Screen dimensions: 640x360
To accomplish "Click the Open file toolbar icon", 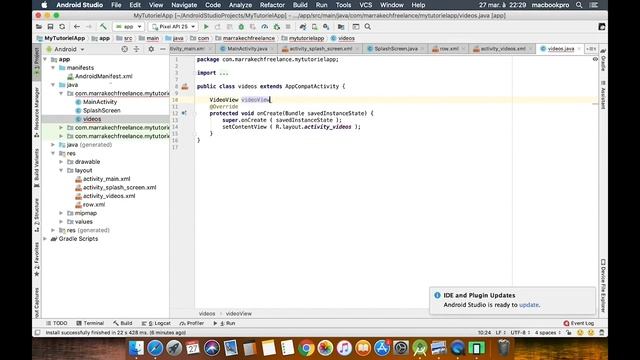I will 39,27.
